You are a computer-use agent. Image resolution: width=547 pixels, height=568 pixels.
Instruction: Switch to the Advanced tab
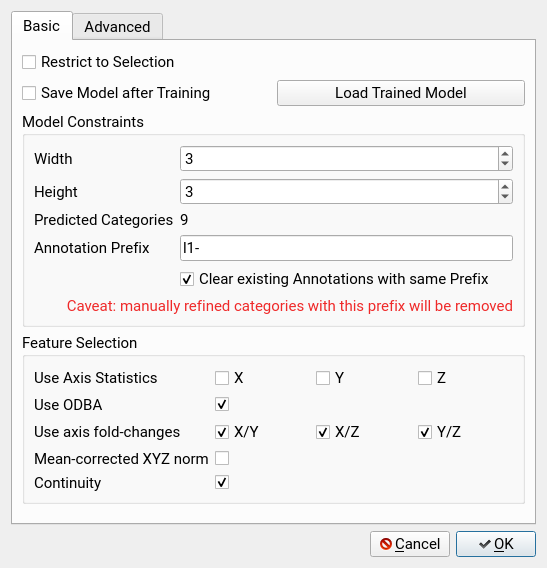[x=117, y=26]
